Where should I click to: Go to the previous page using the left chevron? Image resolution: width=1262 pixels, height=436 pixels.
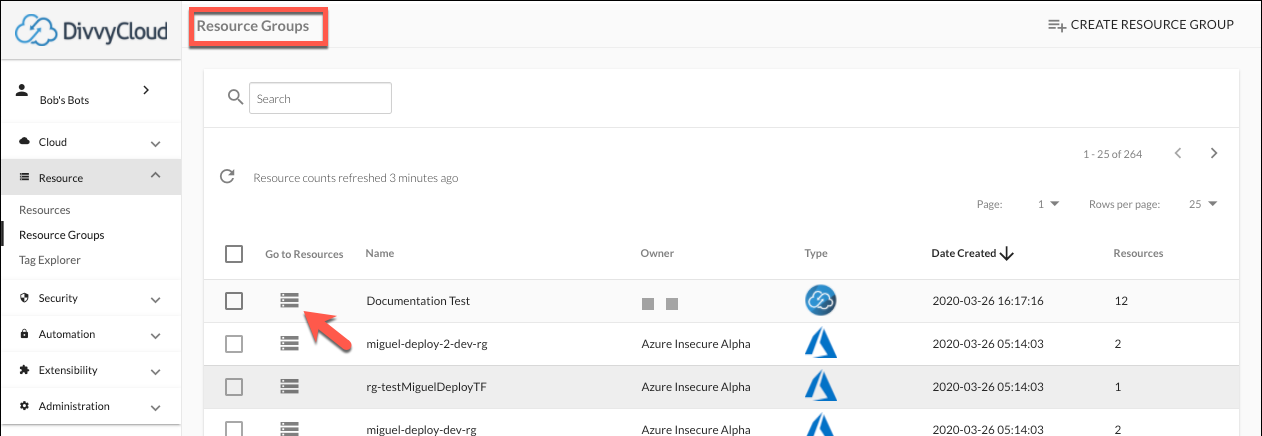tap(1178, 153)
